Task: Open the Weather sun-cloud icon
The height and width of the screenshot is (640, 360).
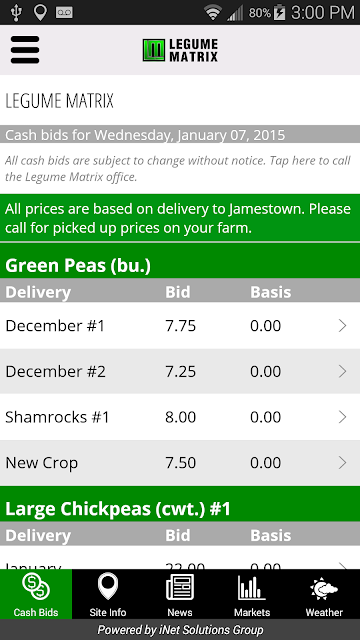Action: point(324,588)
